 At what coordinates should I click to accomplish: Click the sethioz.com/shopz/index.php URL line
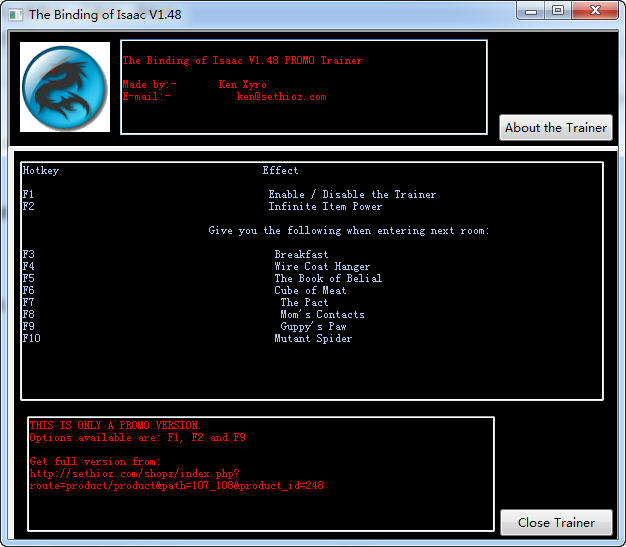point(135,474)
